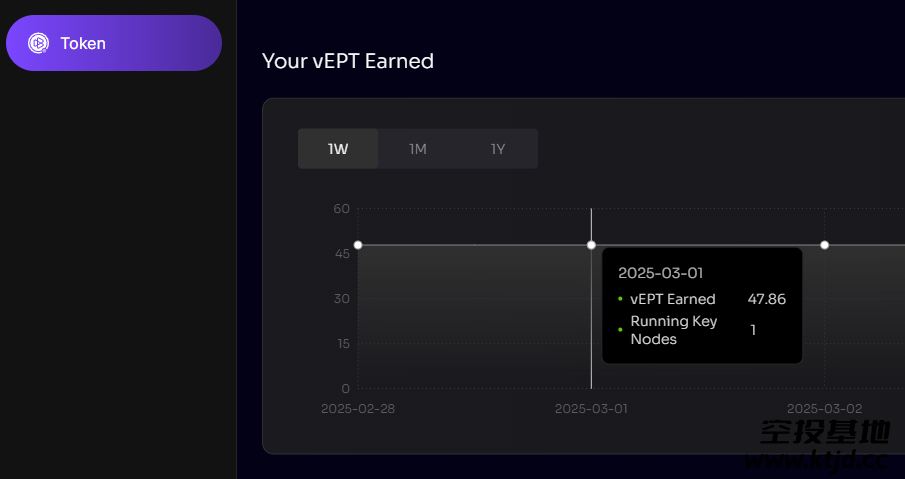Click the 60 y-axis label
Viewport: 905px width, 479px height.
click(342, 208)
